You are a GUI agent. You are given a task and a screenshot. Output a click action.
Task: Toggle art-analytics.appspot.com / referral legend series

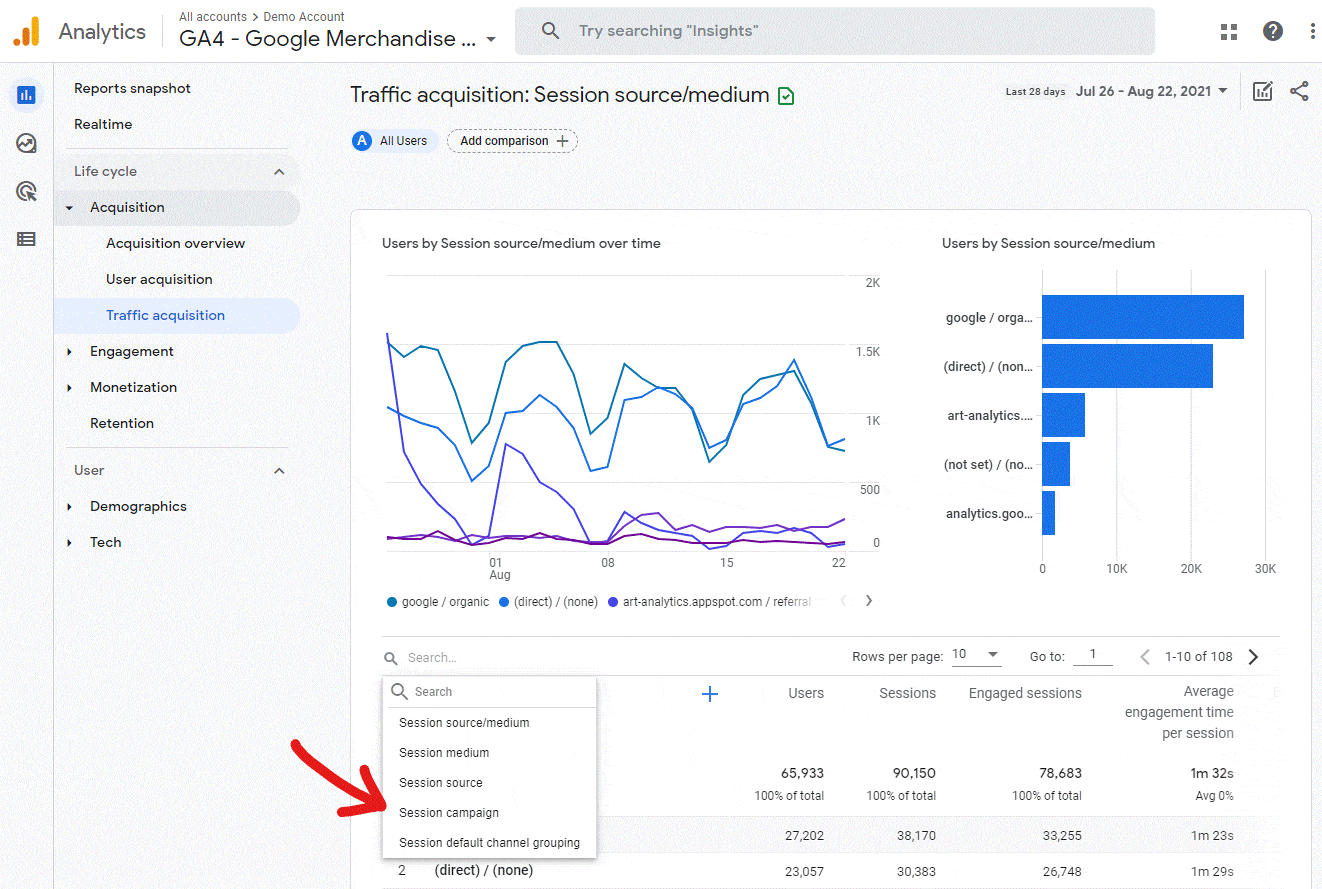[710, 602]
